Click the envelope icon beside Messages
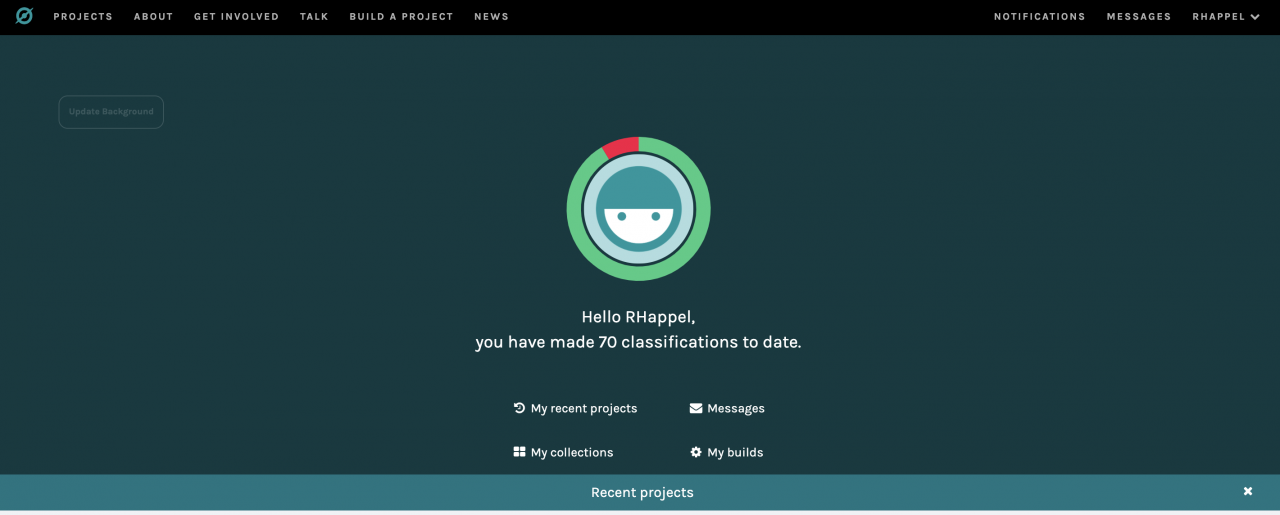Image resolution: width=1280 pixels, height=515 pixels. pyautogui.click(x=696, y=408)
